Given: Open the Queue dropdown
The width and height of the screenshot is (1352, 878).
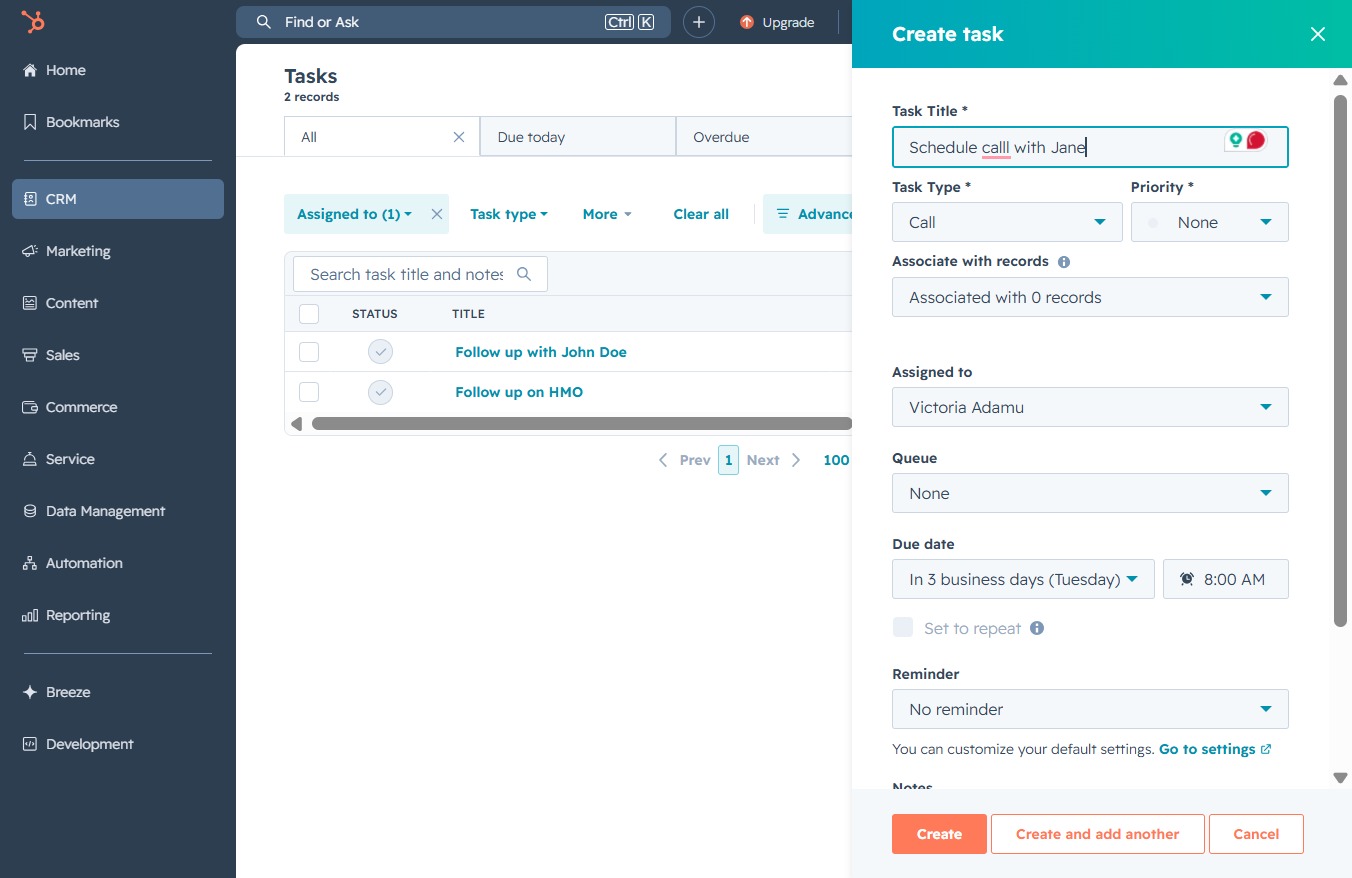Looking at the screenshot, I should tap(1090, 493).
